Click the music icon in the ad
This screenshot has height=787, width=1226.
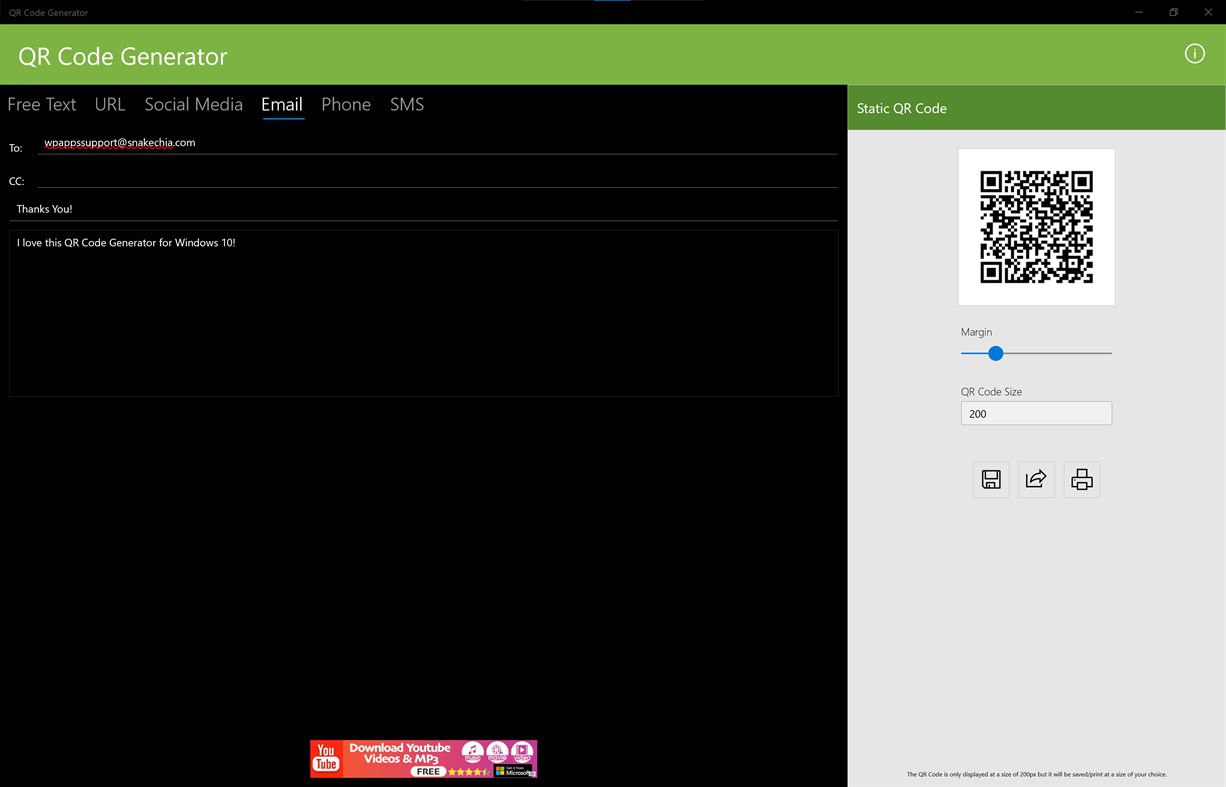472,750
